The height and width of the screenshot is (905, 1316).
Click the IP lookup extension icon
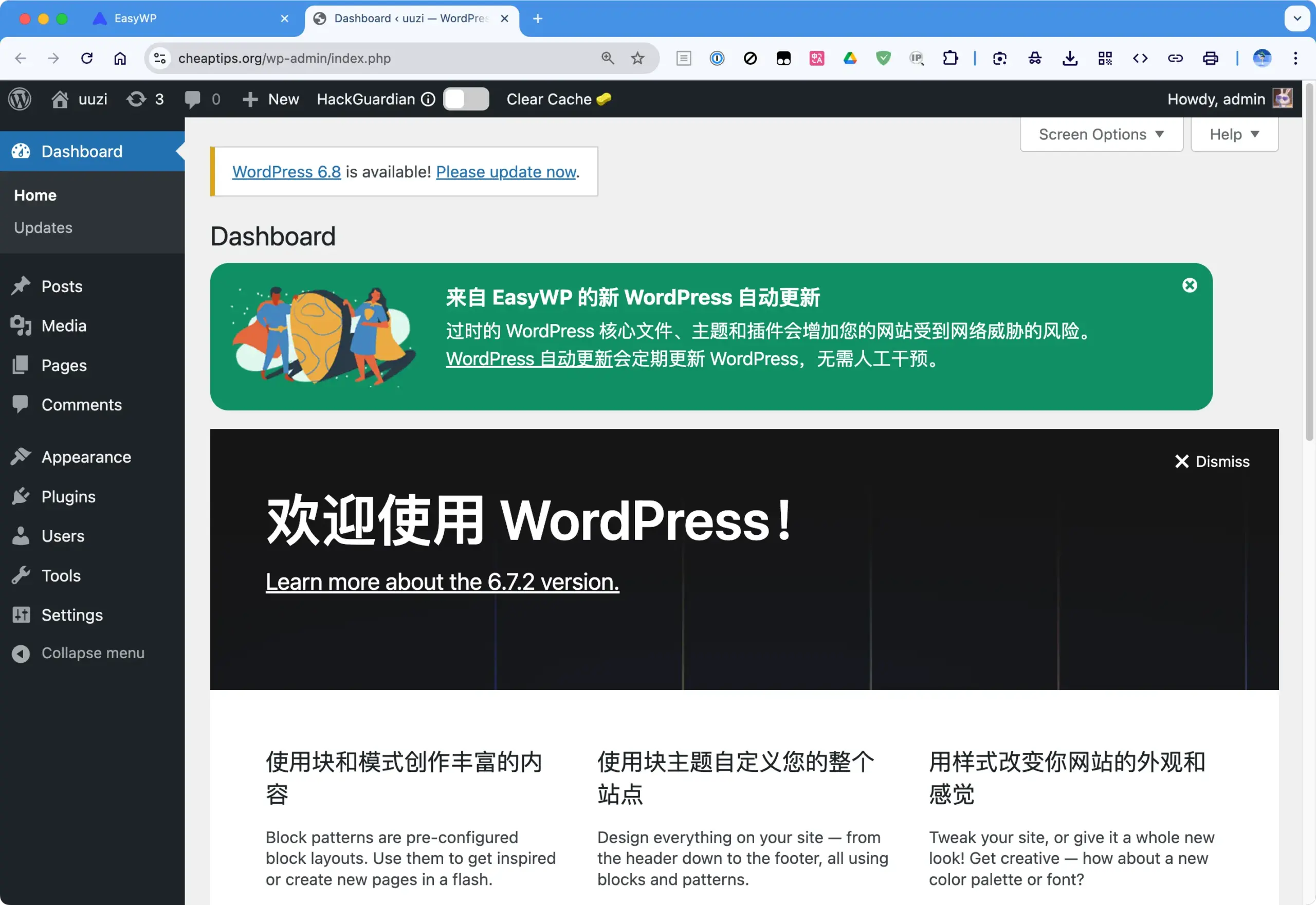(x=917, y=59)
